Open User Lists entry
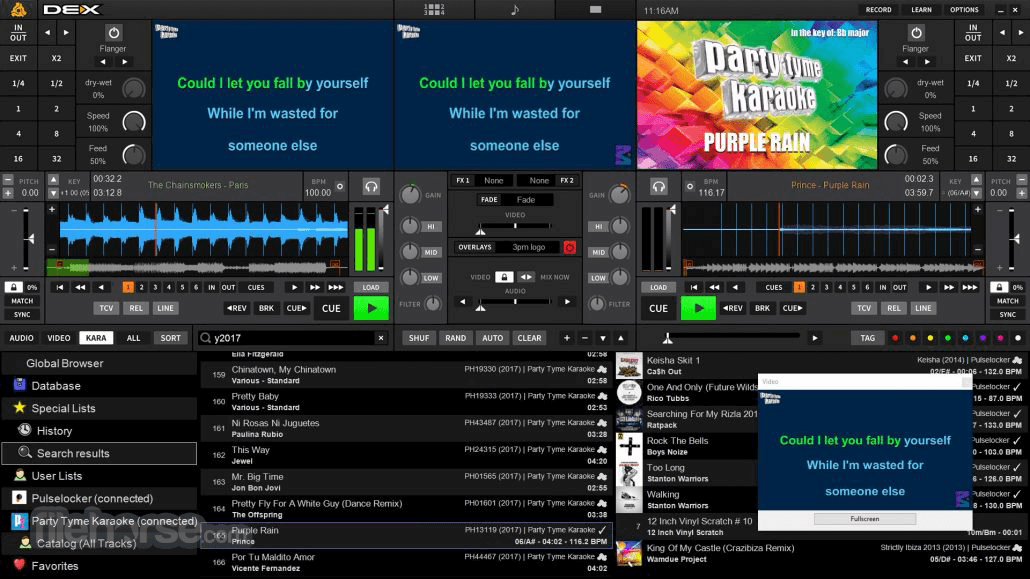The width and height of the screenshot is (1030, 579). coord(56,476)
